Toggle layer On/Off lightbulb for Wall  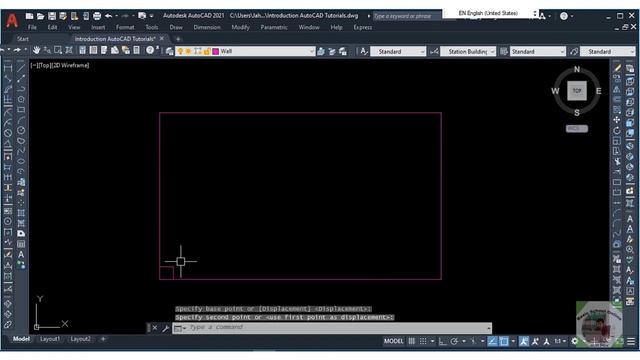tap(180, 51)
